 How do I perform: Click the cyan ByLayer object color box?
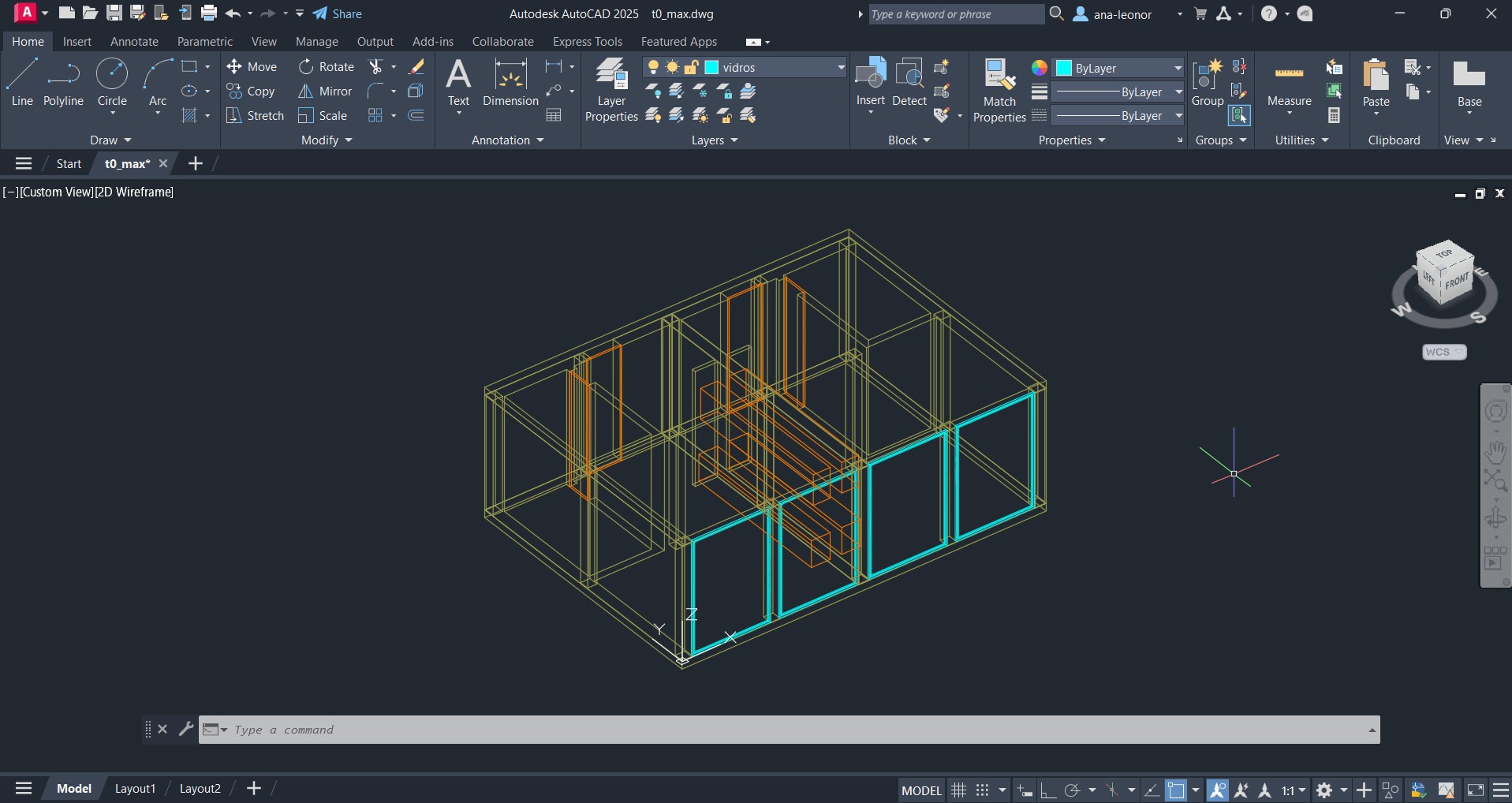1063,68
